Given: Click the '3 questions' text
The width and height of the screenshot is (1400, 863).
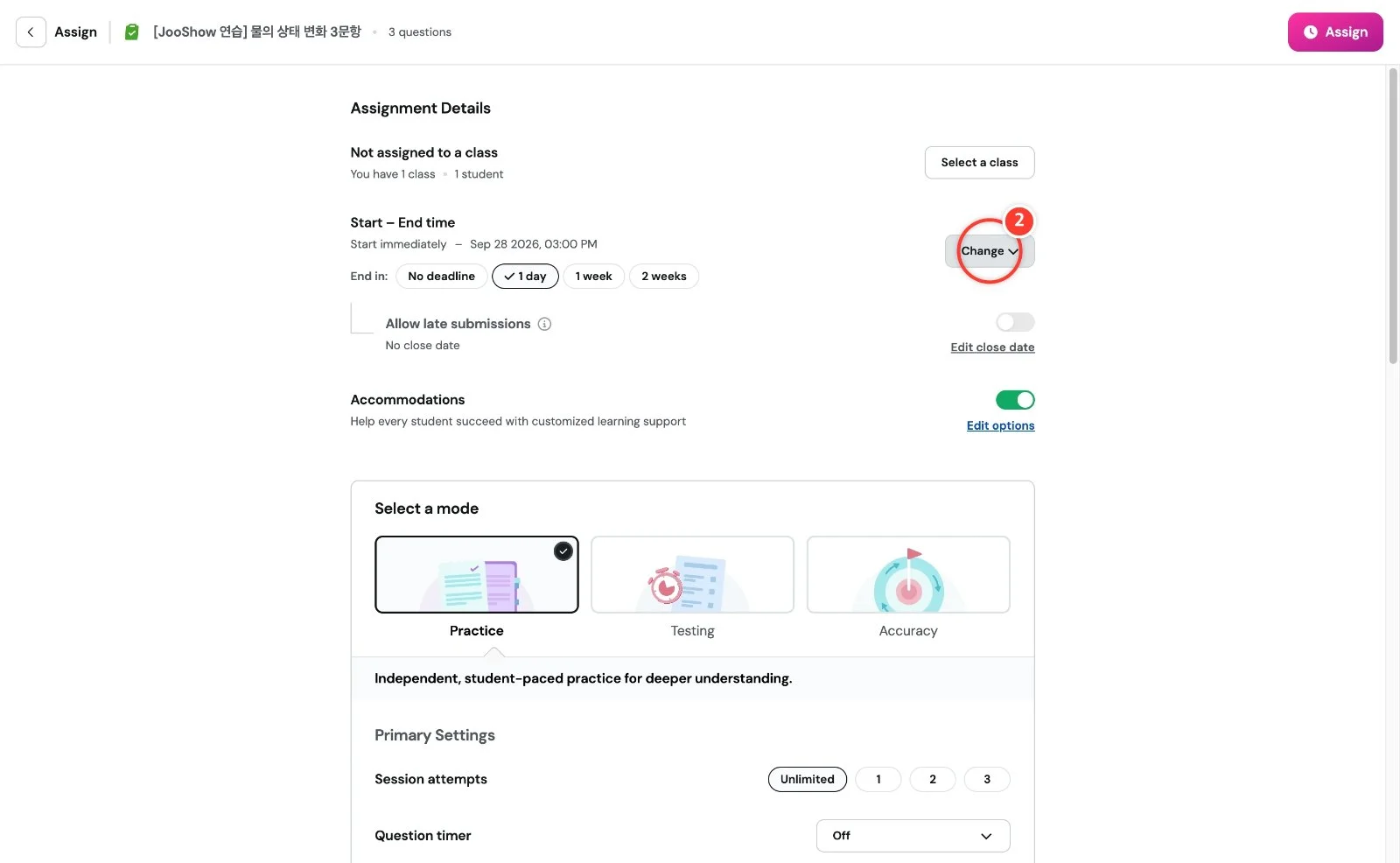Looking at the screenshot, I should [420, 32].
